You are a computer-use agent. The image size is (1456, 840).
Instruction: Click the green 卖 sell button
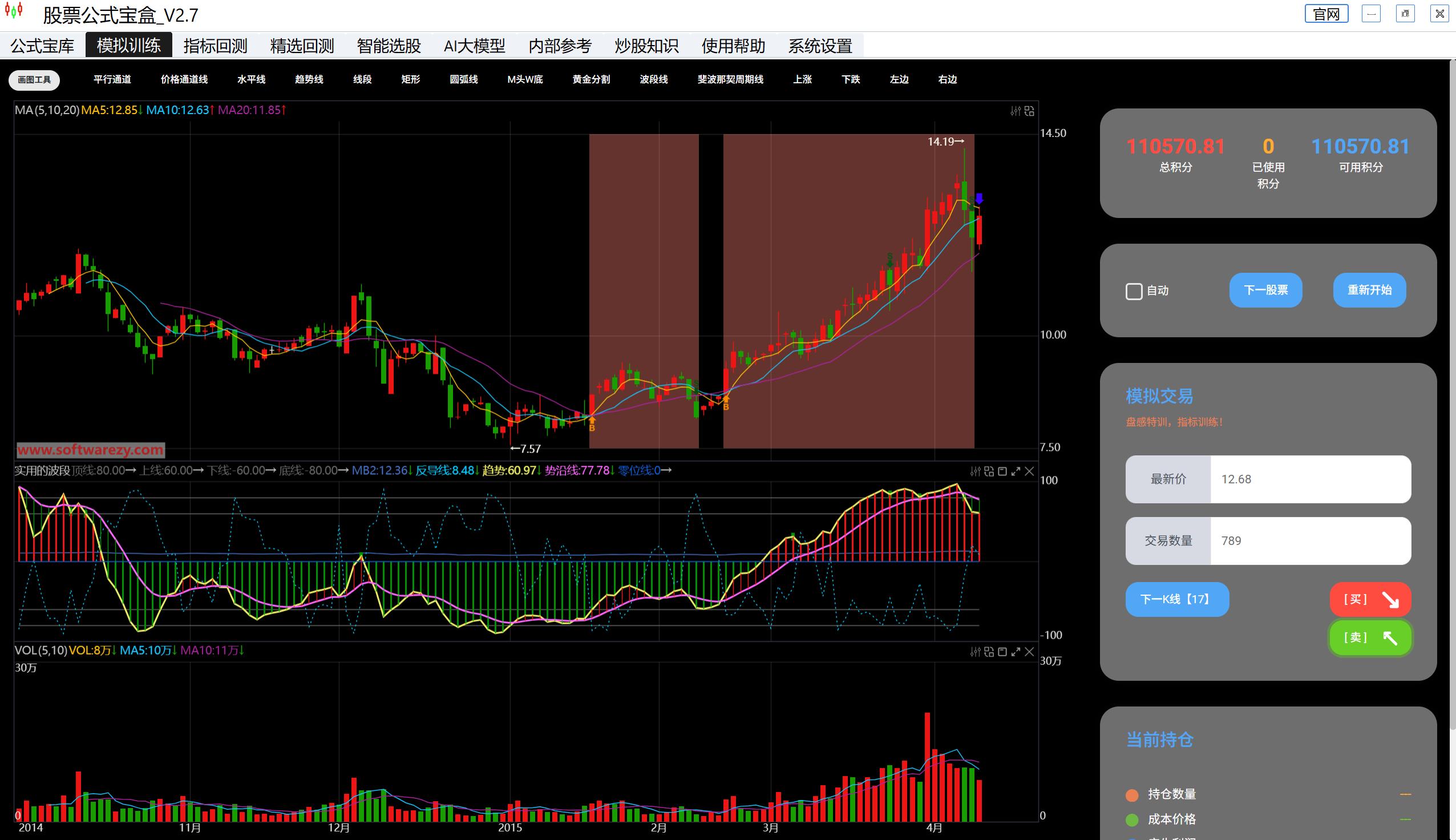coord(1370,637)
